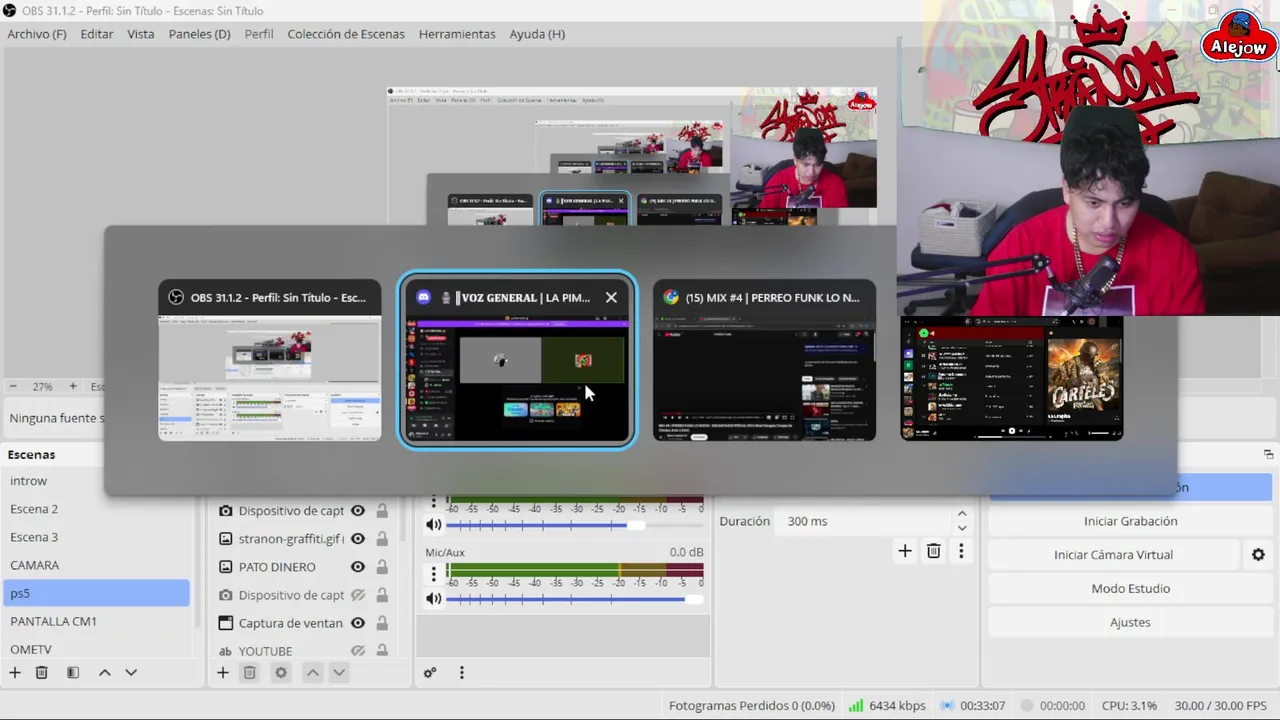Click the streaming time status icon
The image size is (1280, 720).
tap(947, 705)
